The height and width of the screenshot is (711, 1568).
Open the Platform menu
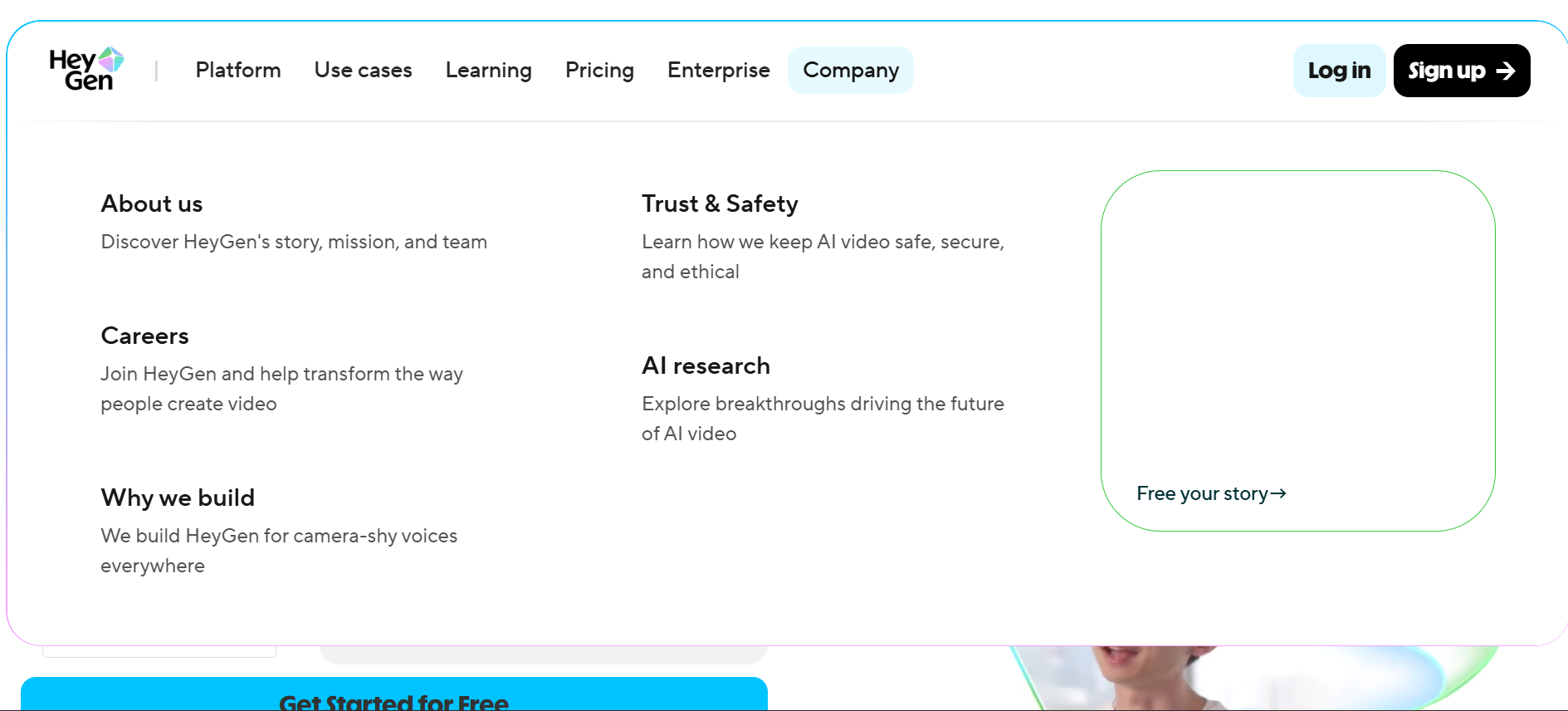tap(238, 71)
